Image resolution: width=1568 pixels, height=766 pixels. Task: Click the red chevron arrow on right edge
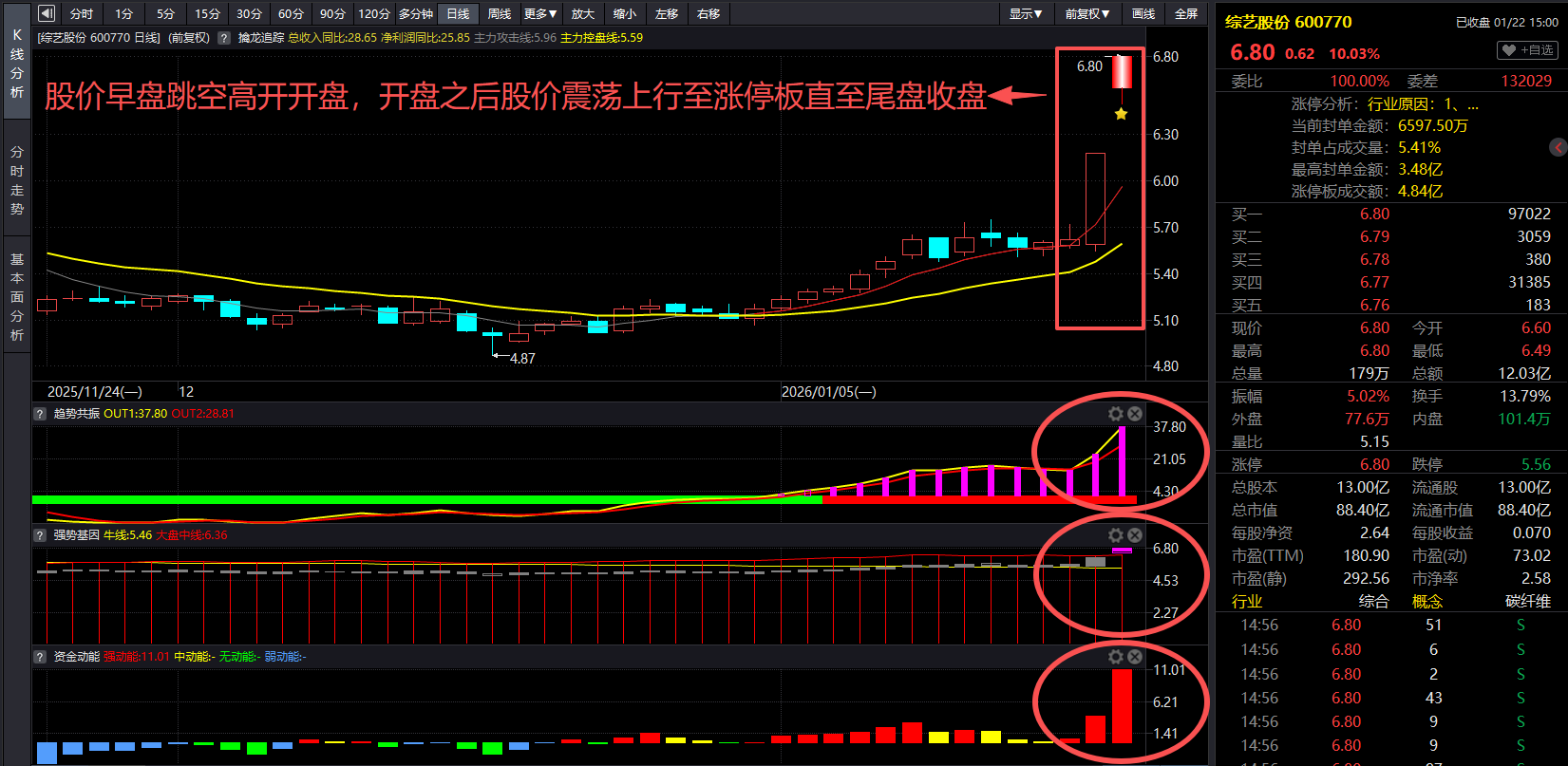click(1559, 147)
